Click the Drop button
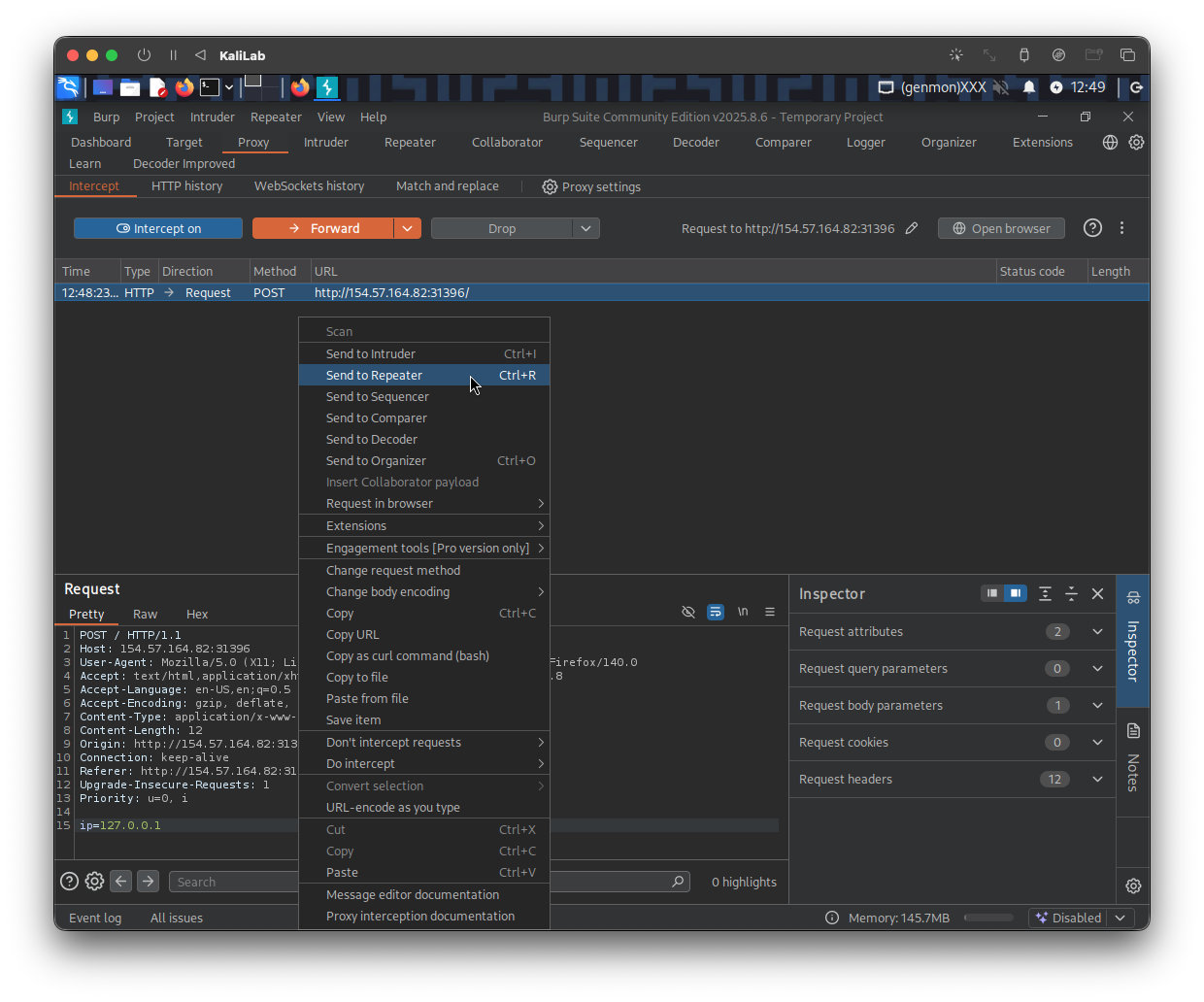The image size is (1204, 1002). click(x=502, y=228)
